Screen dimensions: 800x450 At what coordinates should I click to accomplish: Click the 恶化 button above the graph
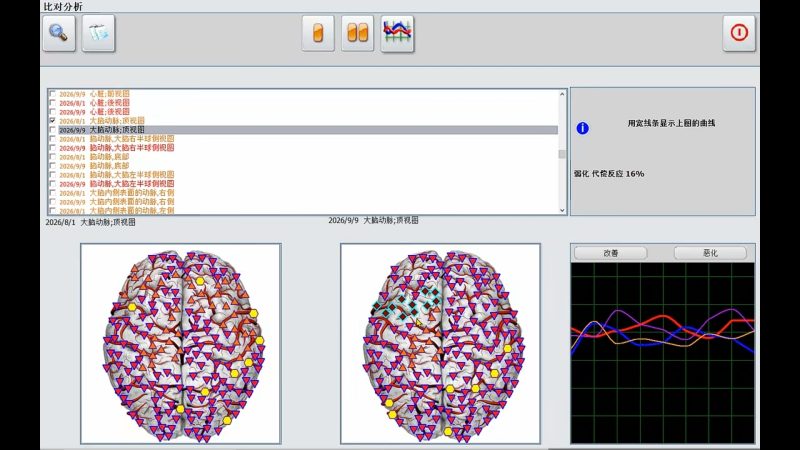(710, 253)
